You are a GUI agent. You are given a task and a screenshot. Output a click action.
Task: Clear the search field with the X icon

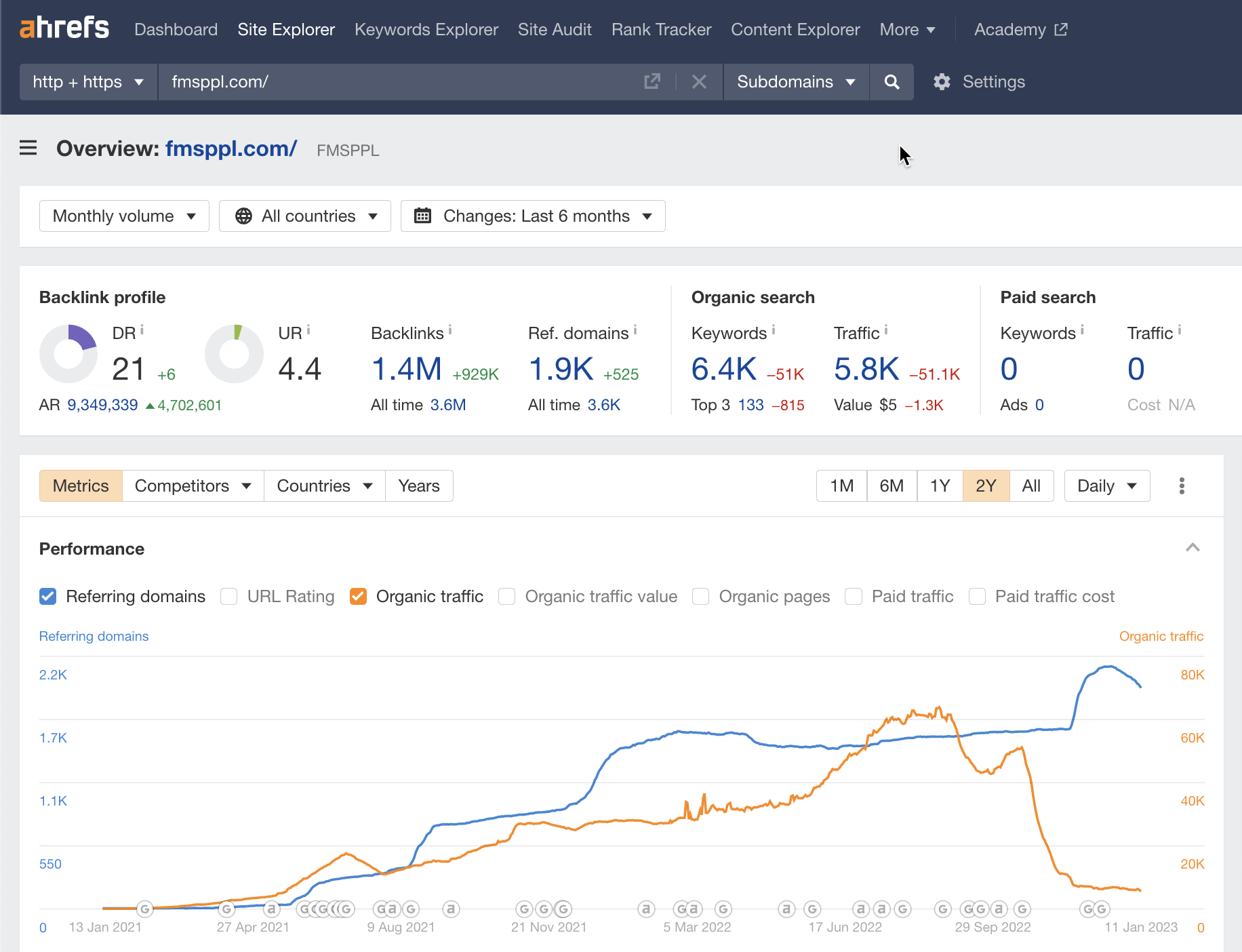(699, 81)
